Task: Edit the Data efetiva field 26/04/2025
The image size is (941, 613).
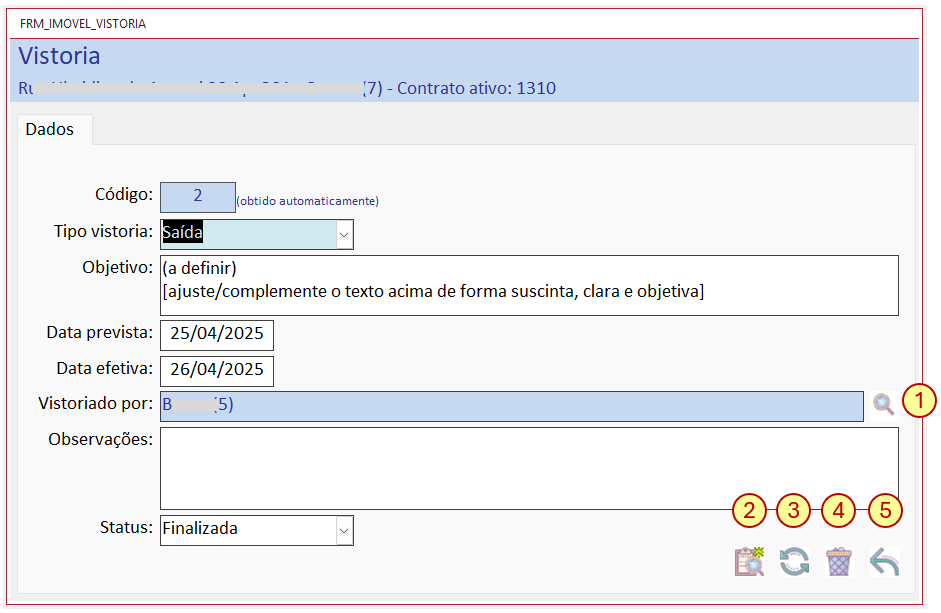Action: coord(217,371)
